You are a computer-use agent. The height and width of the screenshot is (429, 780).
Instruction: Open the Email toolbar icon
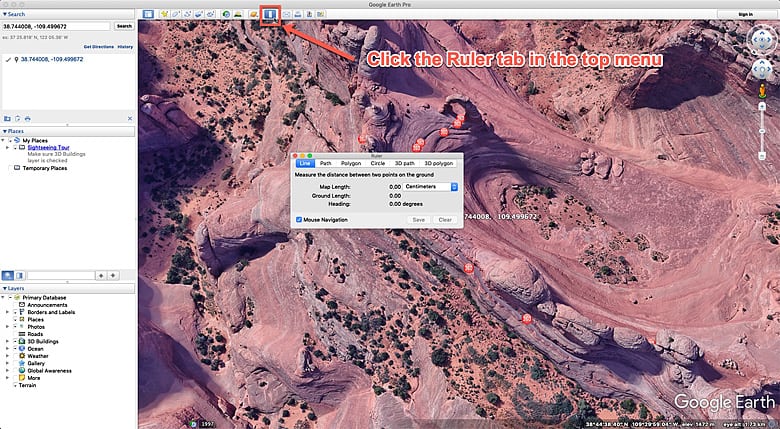tap(287, 14)
